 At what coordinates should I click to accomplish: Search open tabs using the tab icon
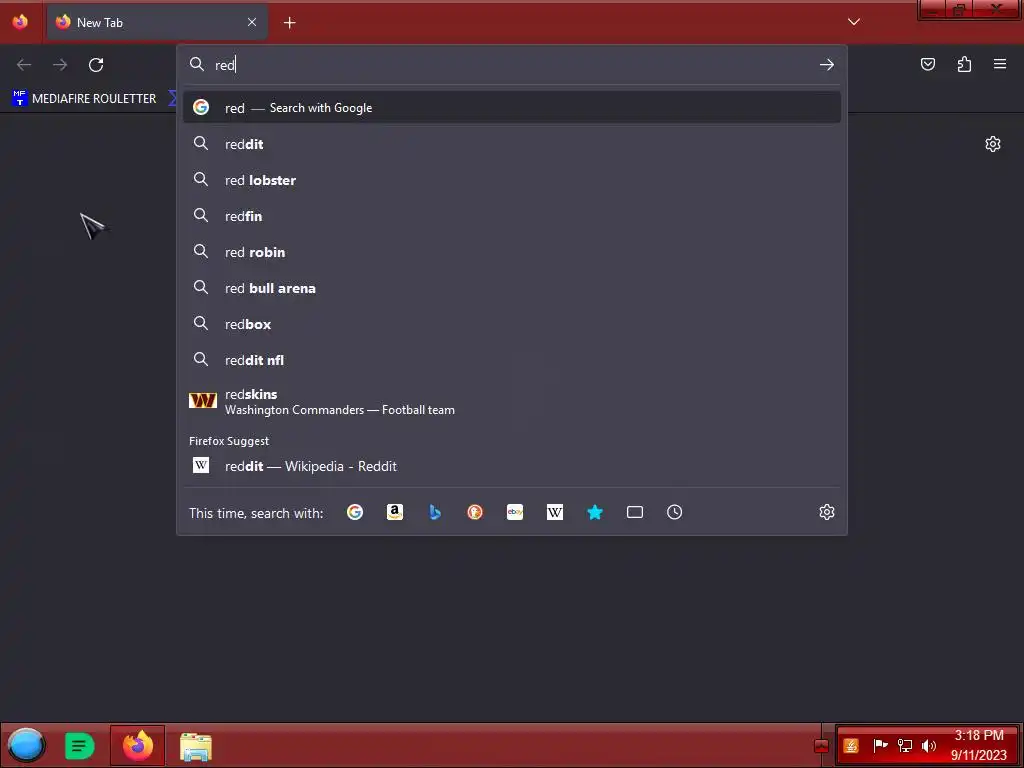(x=635, y=512)
